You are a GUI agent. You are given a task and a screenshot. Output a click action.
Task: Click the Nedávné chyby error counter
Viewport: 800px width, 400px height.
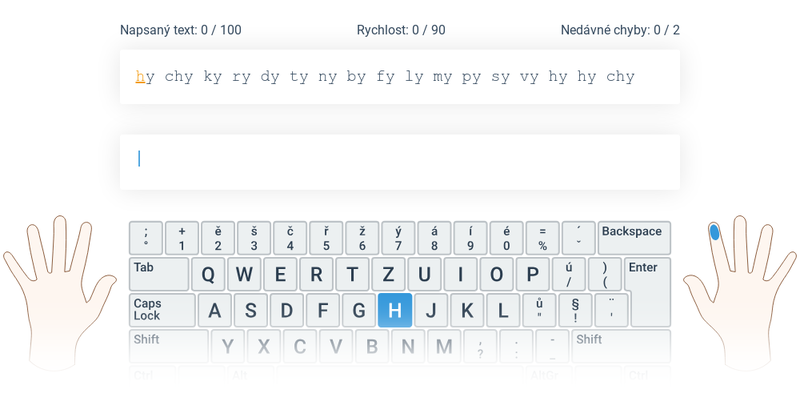tap(620, 30)
